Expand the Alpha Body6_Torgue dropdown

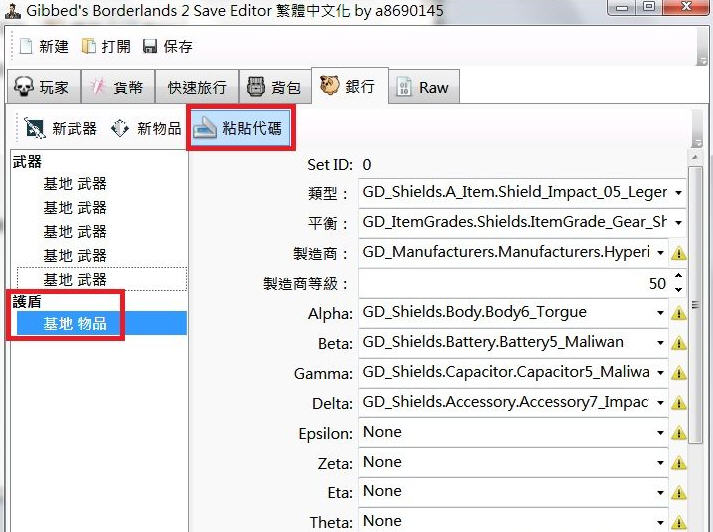(x=660, y=313)
